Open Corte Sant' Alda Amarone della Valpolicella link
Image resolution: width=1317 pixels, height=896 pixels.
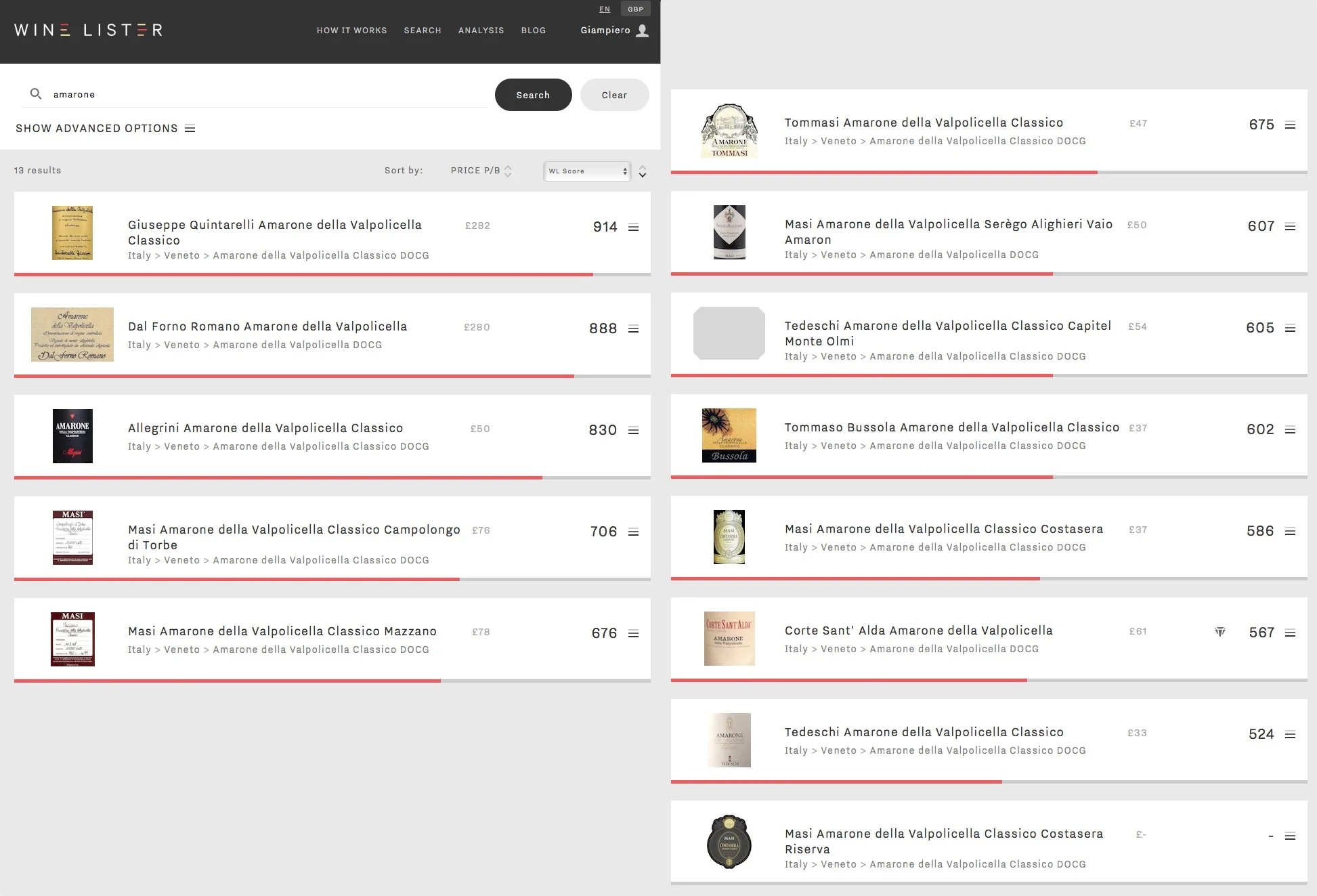(919, 631)
